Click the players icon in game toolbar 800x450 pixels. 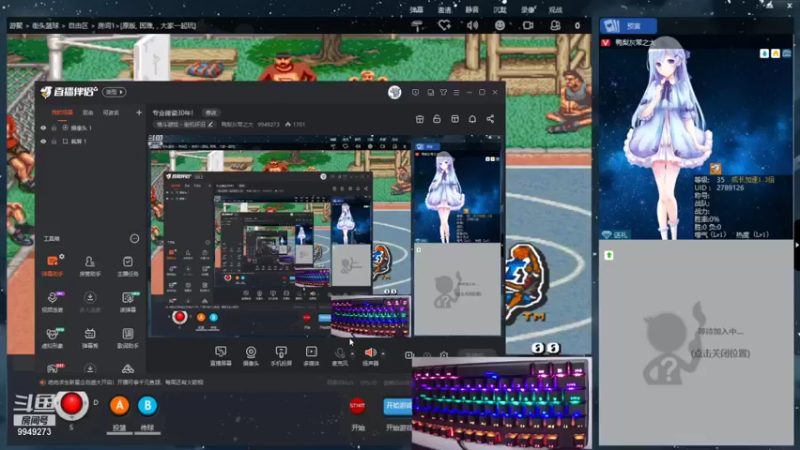tap(555, 25)
